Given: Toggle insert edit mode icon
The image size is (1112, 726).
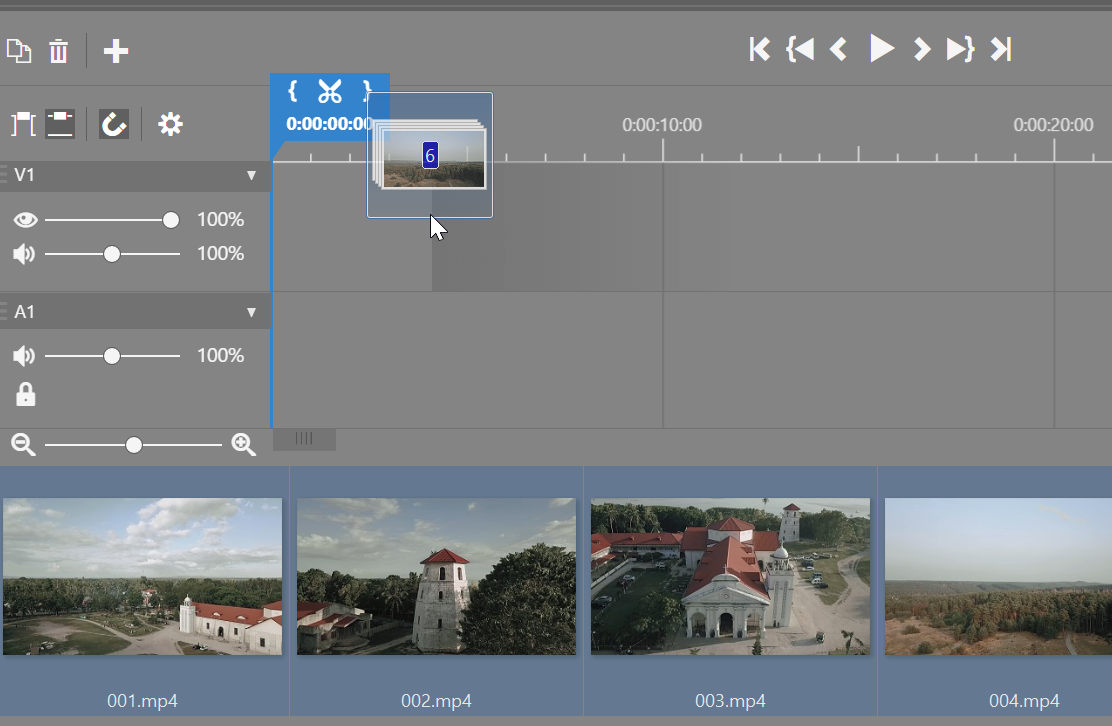Looking at the screenshot, I should pos(23,124).
